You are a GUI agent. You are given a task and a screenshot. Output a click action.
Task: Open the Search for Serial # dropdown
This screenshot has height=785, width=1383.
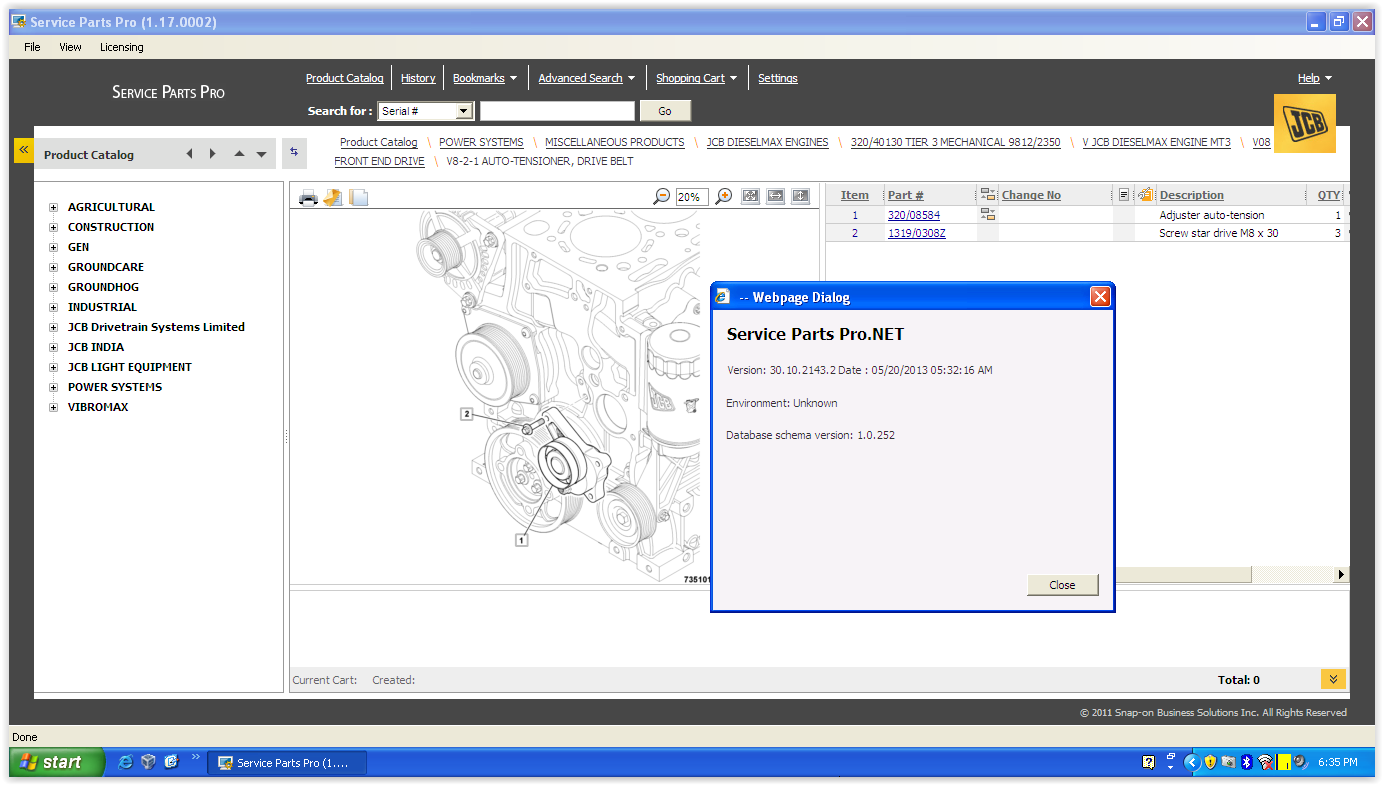[464, 111]
